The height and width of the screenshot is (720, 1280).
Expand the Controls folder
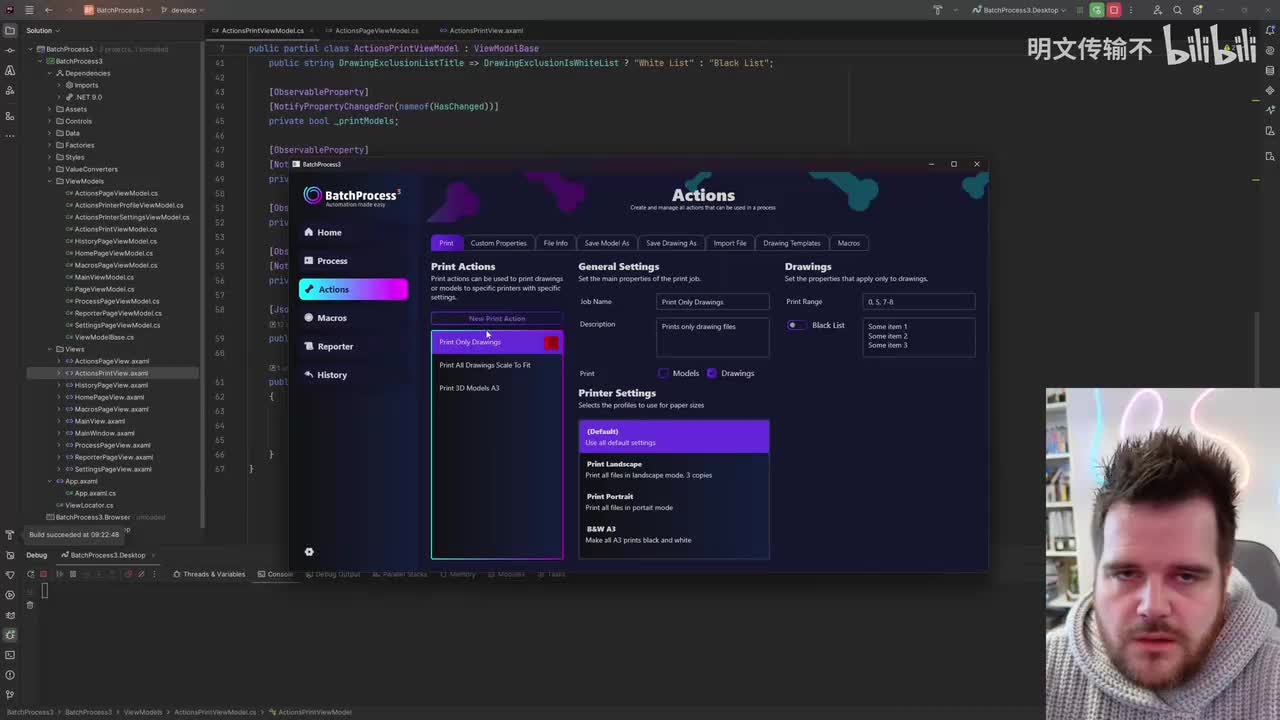[x=49, y=121]
